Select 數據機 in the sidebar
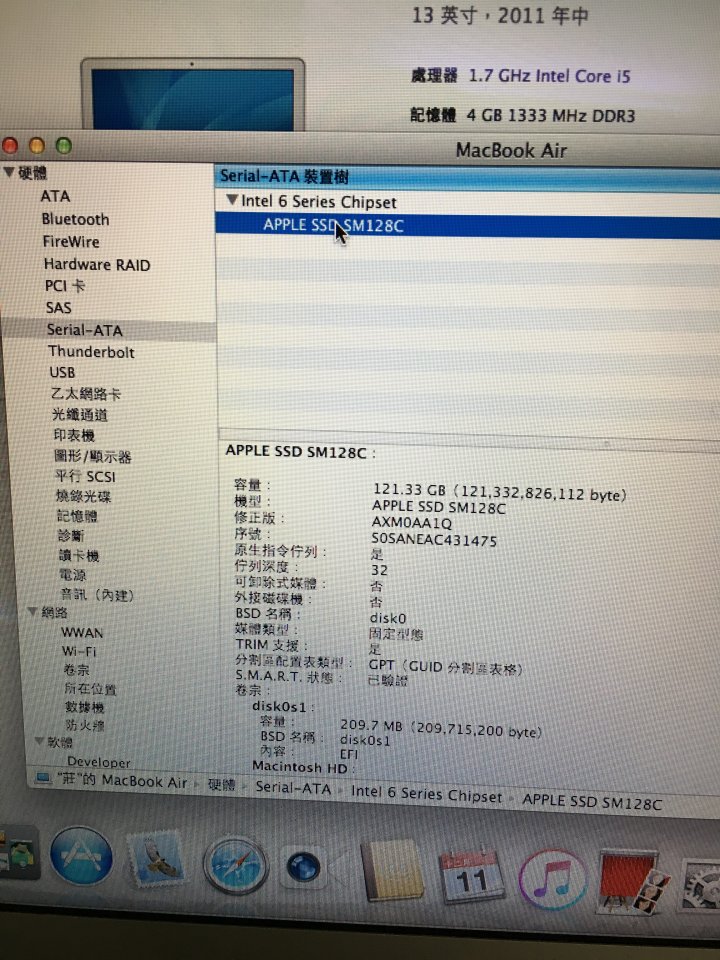Image resolution: width=720 pixels, height=960 pixels. (84, 707)
